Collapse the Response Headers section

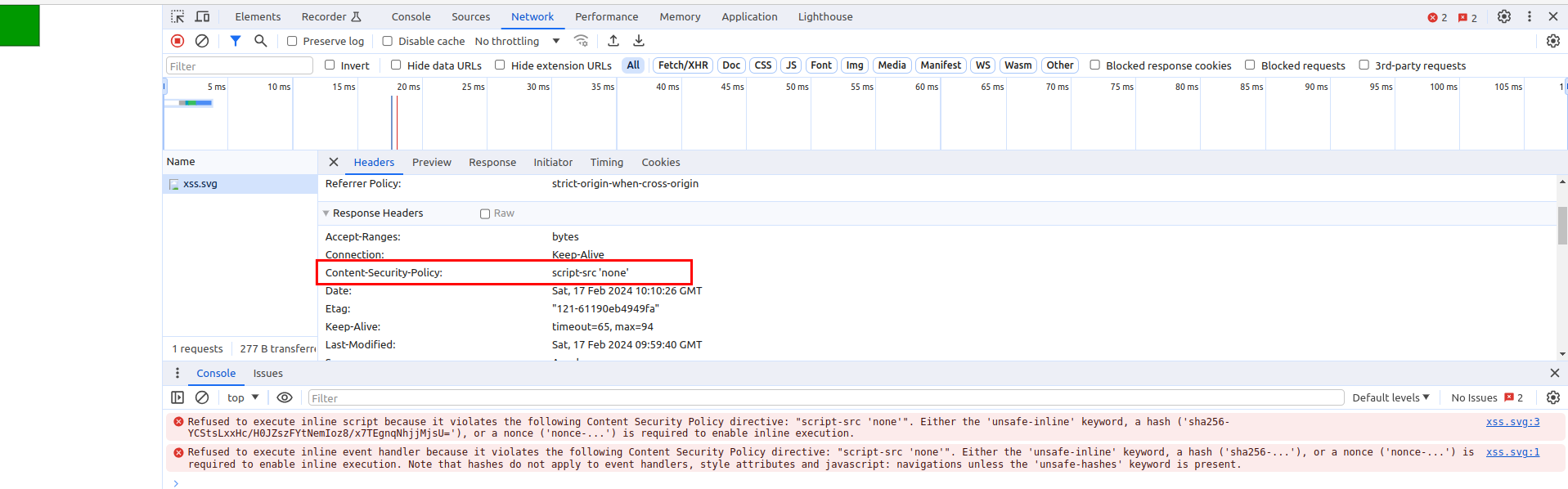326,213
